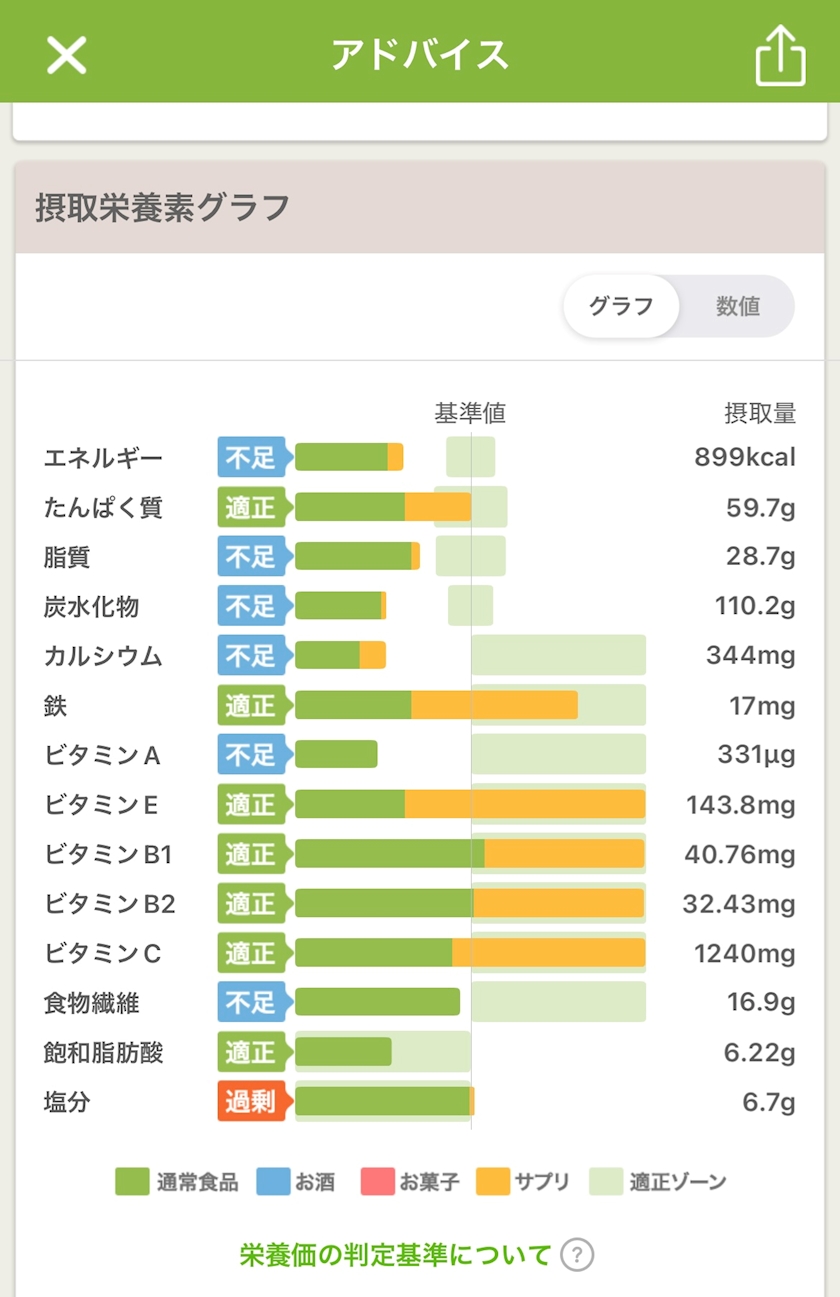Tap the 不足 badge next to エネルギー
Image resolution: width=840 pixels, height=1297 pixels.
point(251,458)
